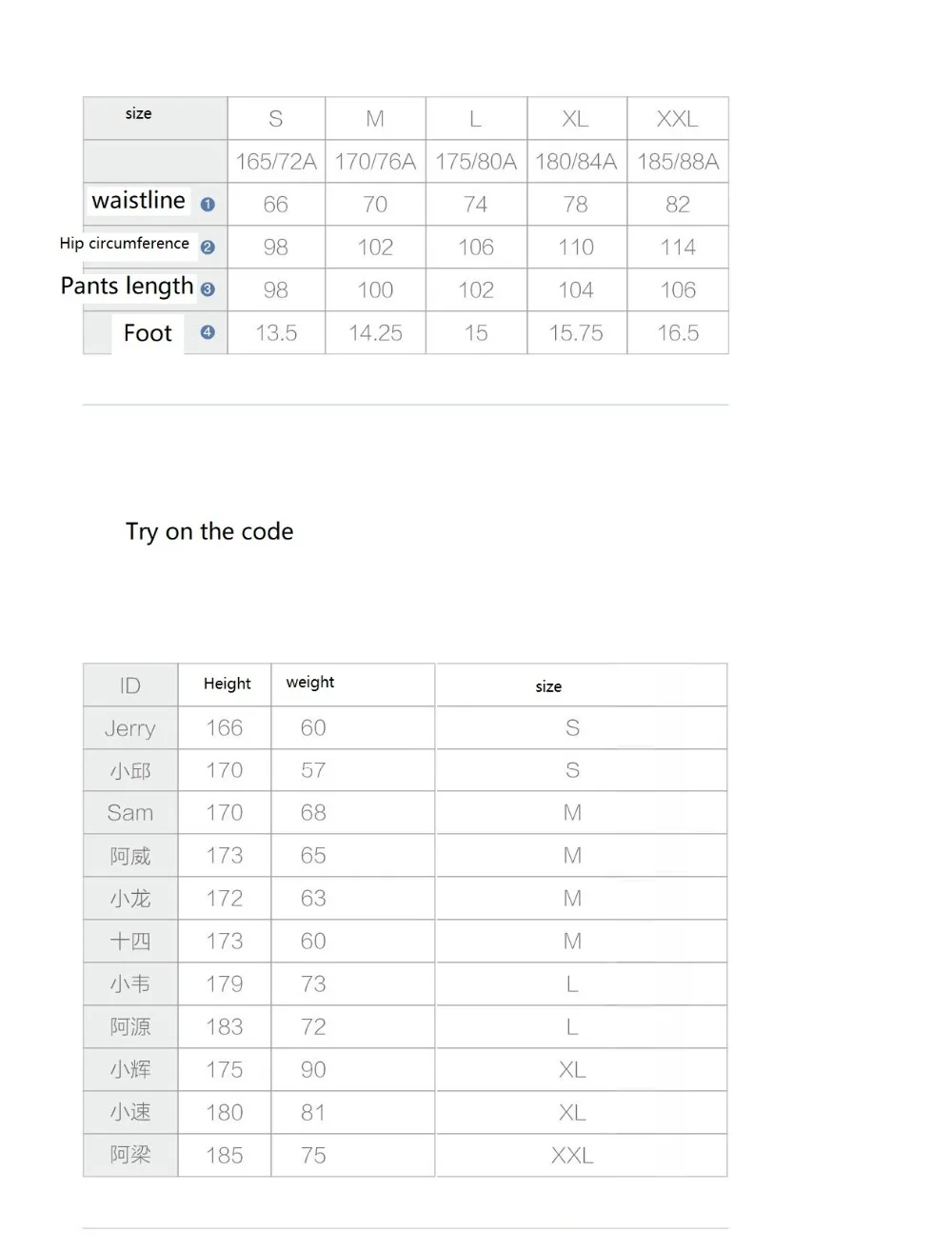Click the blue number 1 waistline icon

coord(208,204)
